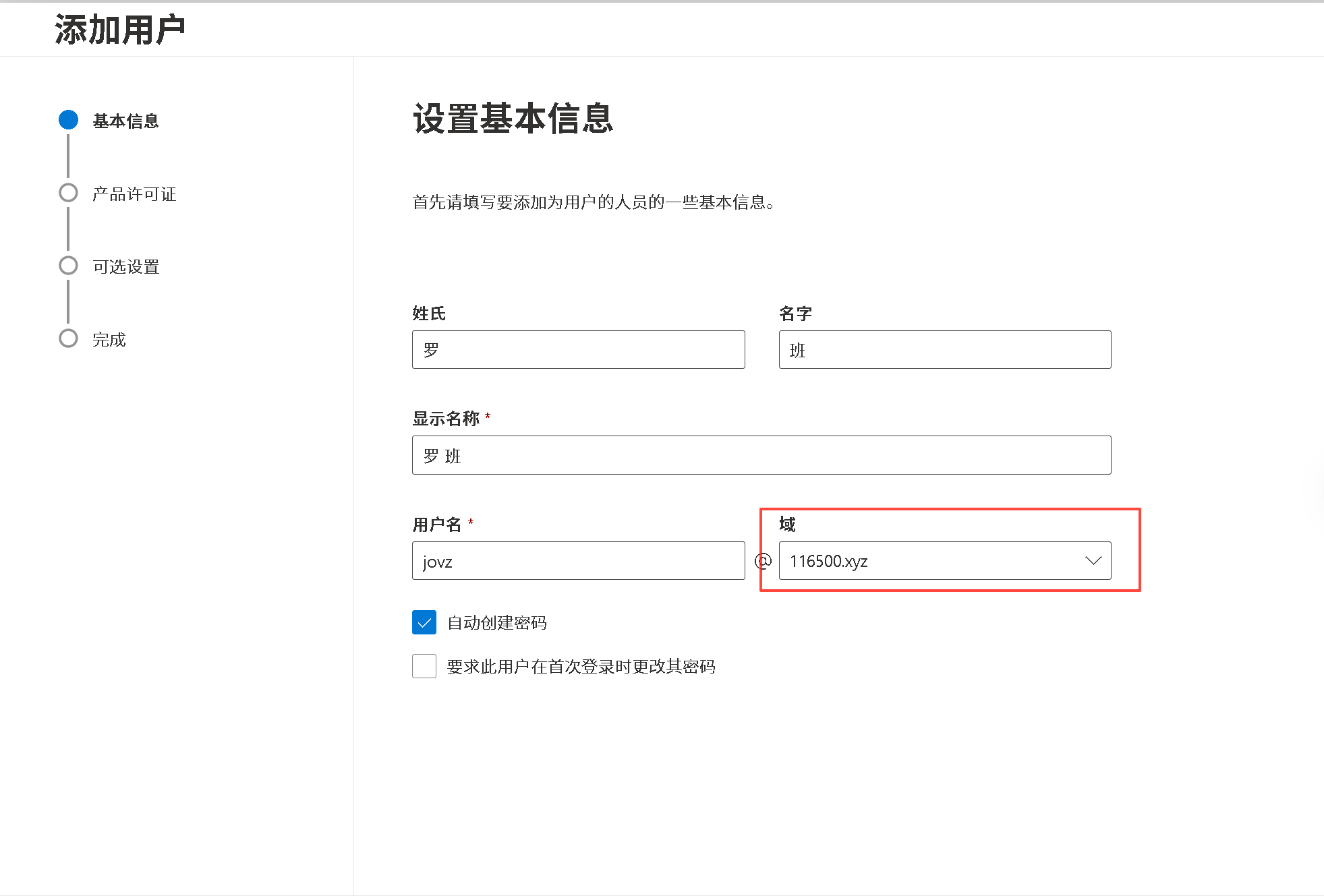The image size is (1324, 896).
Task: Click the 要求此用户在首次登录时更改其密码 label text
Action: pyautogui.click(x=581, y=667)
